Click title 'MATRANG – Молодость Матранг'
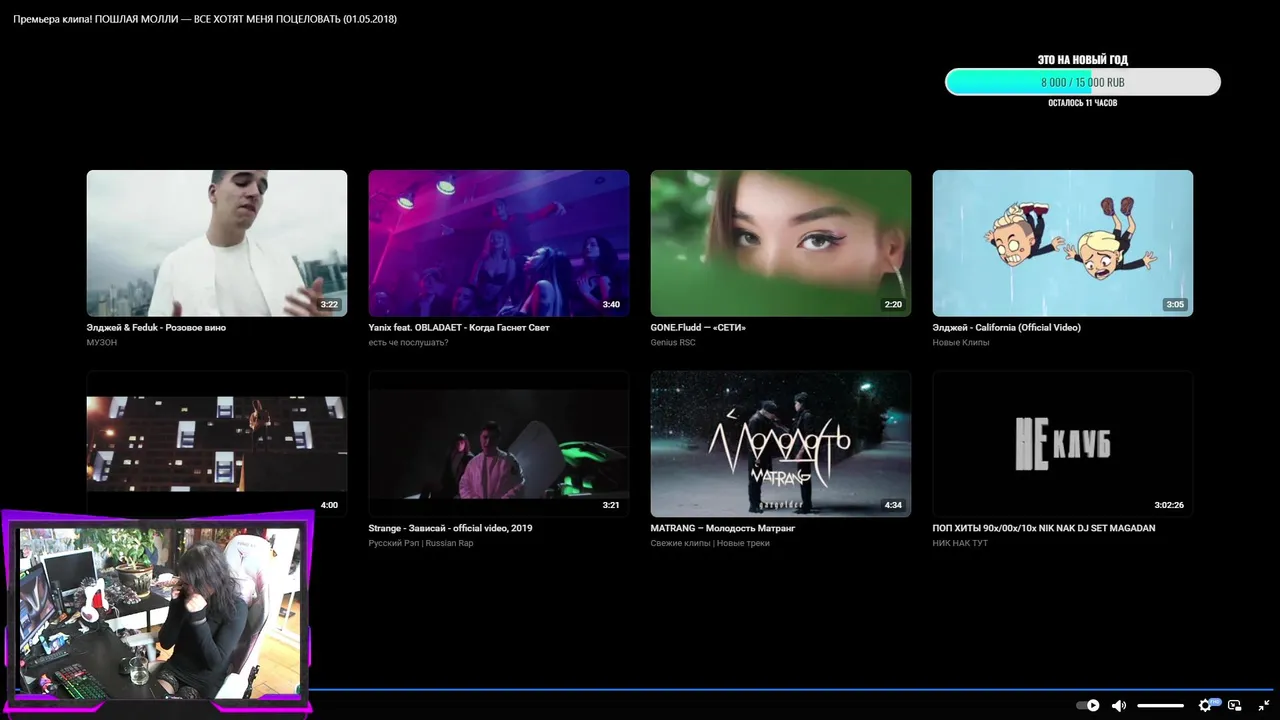Viewport: 1280px width, 720px height. pos(725,528)
